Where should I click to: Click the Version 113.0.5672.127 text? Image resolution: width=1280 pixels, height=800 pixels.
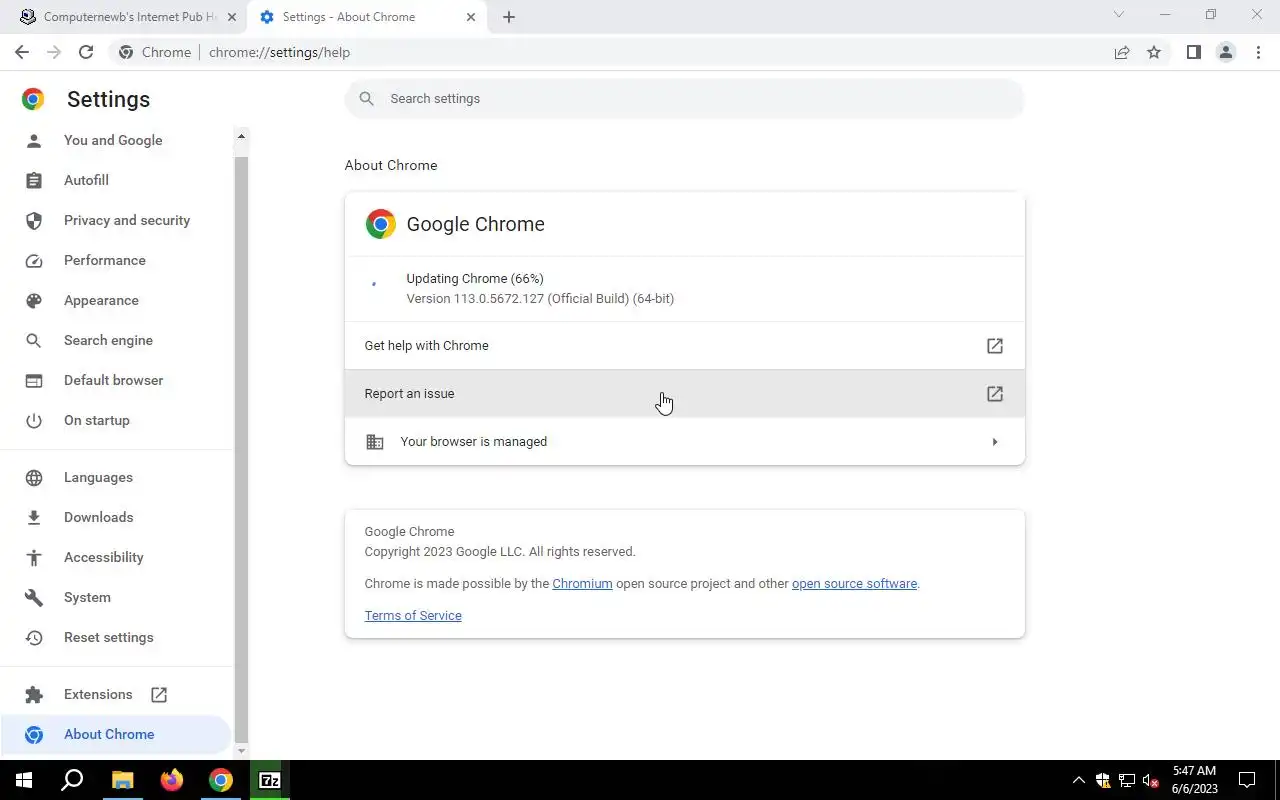click(540, 299)
